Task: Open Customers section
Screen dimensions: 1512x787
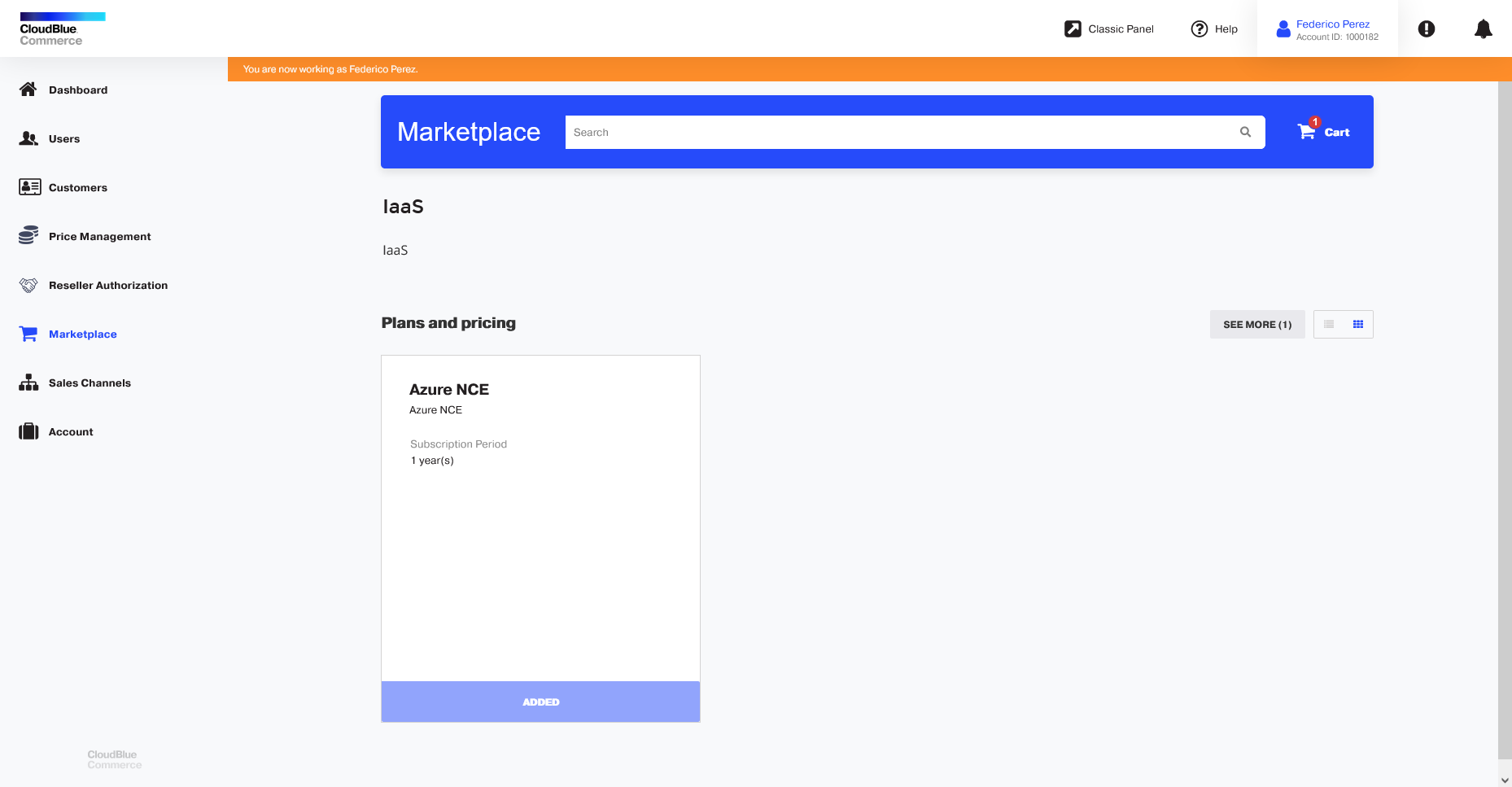Action: [x=78, y=187]
